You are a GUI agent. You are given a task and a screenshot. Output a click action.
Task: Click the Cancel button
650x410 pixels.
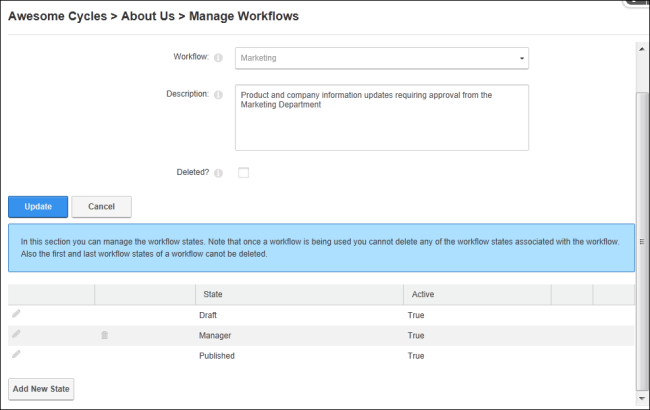pos(102,207)
